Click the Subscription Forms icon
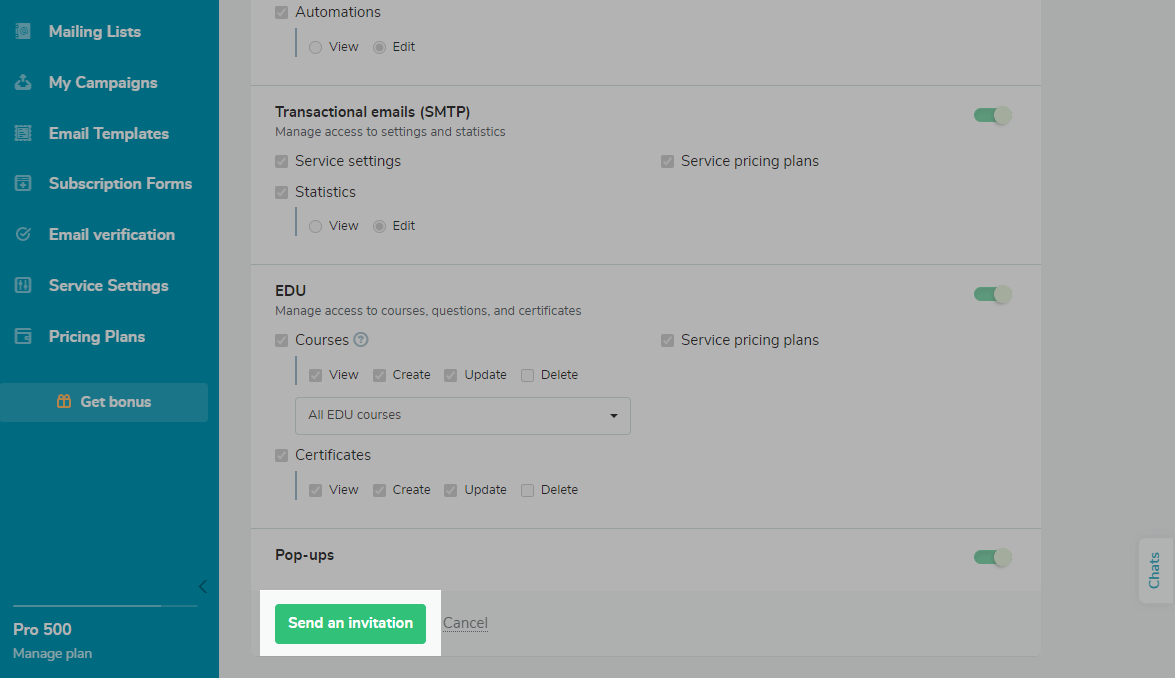 click(x=23, y=184)
